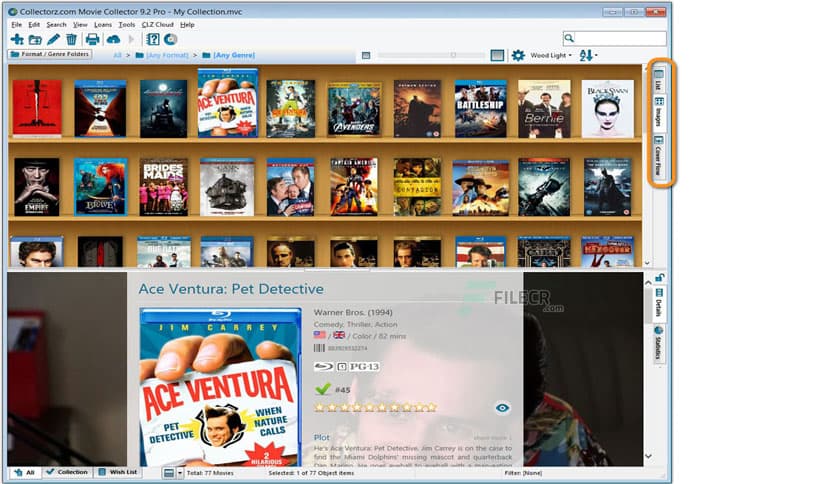Select the Contagion movie cover

(417, 187)
